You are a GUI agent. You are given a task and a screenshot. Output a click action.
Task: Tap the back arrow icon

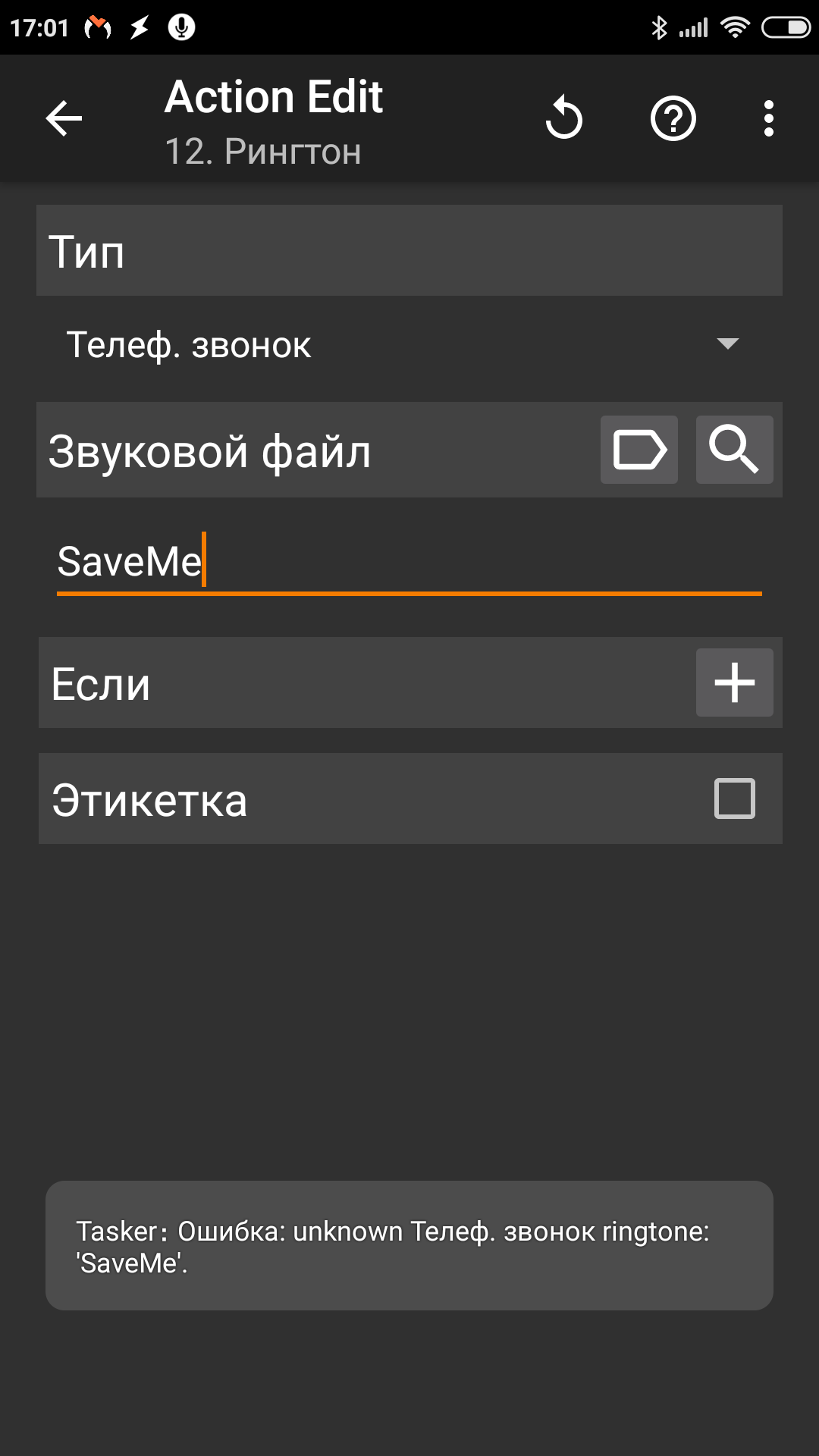click(64, 118)
